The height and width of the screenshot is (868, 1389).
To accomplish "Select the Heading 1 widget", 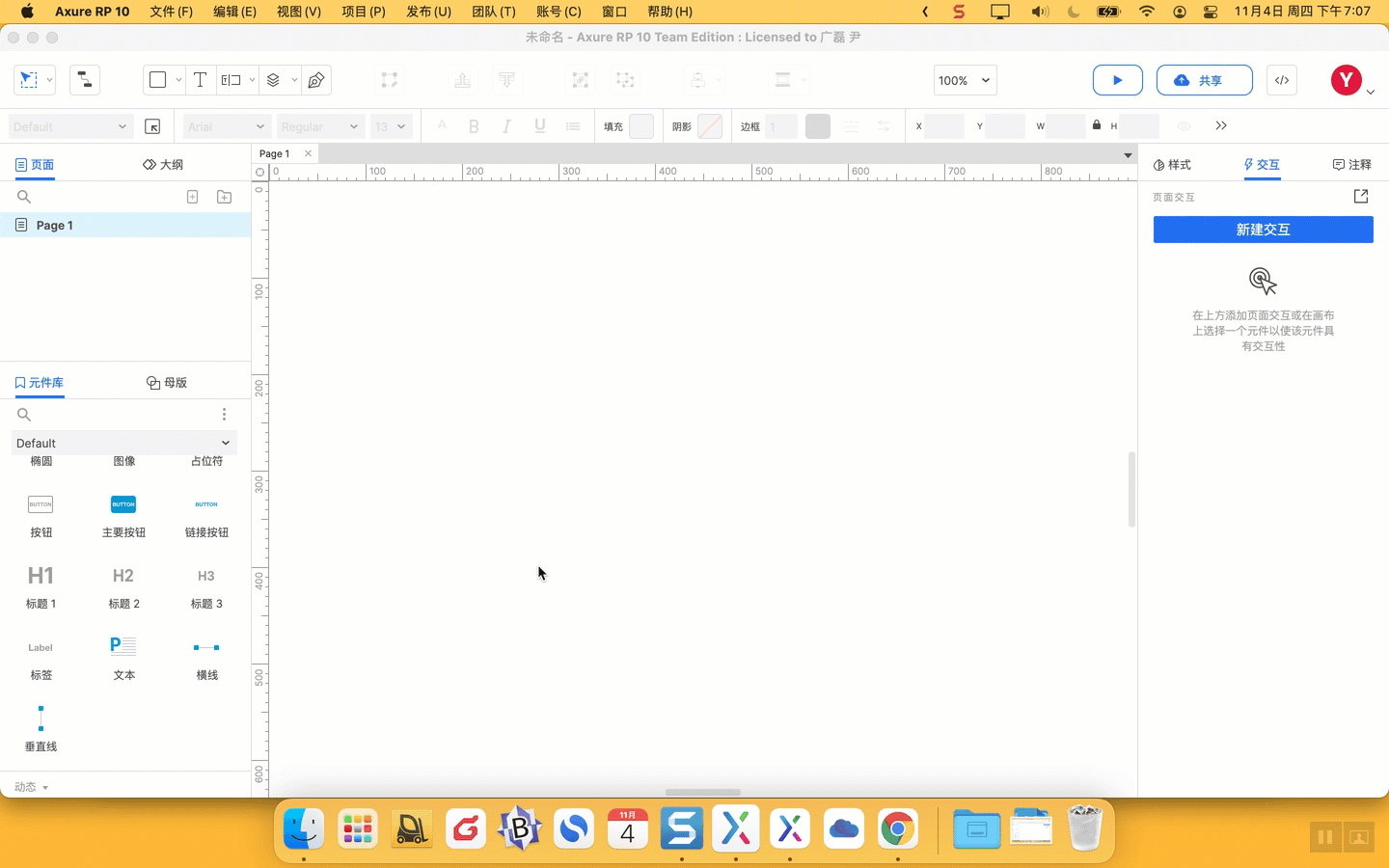I will tap(41, 586).
